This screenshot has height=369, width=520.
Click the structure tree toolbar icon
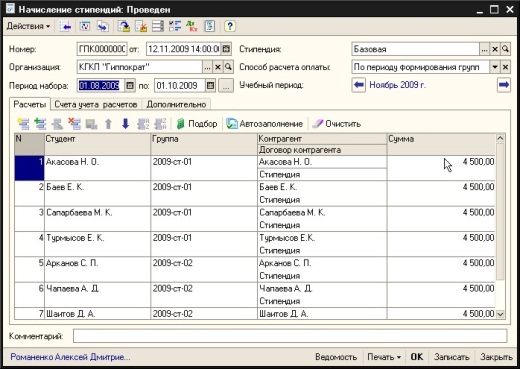pyautogui.click(x=175, y=26)
